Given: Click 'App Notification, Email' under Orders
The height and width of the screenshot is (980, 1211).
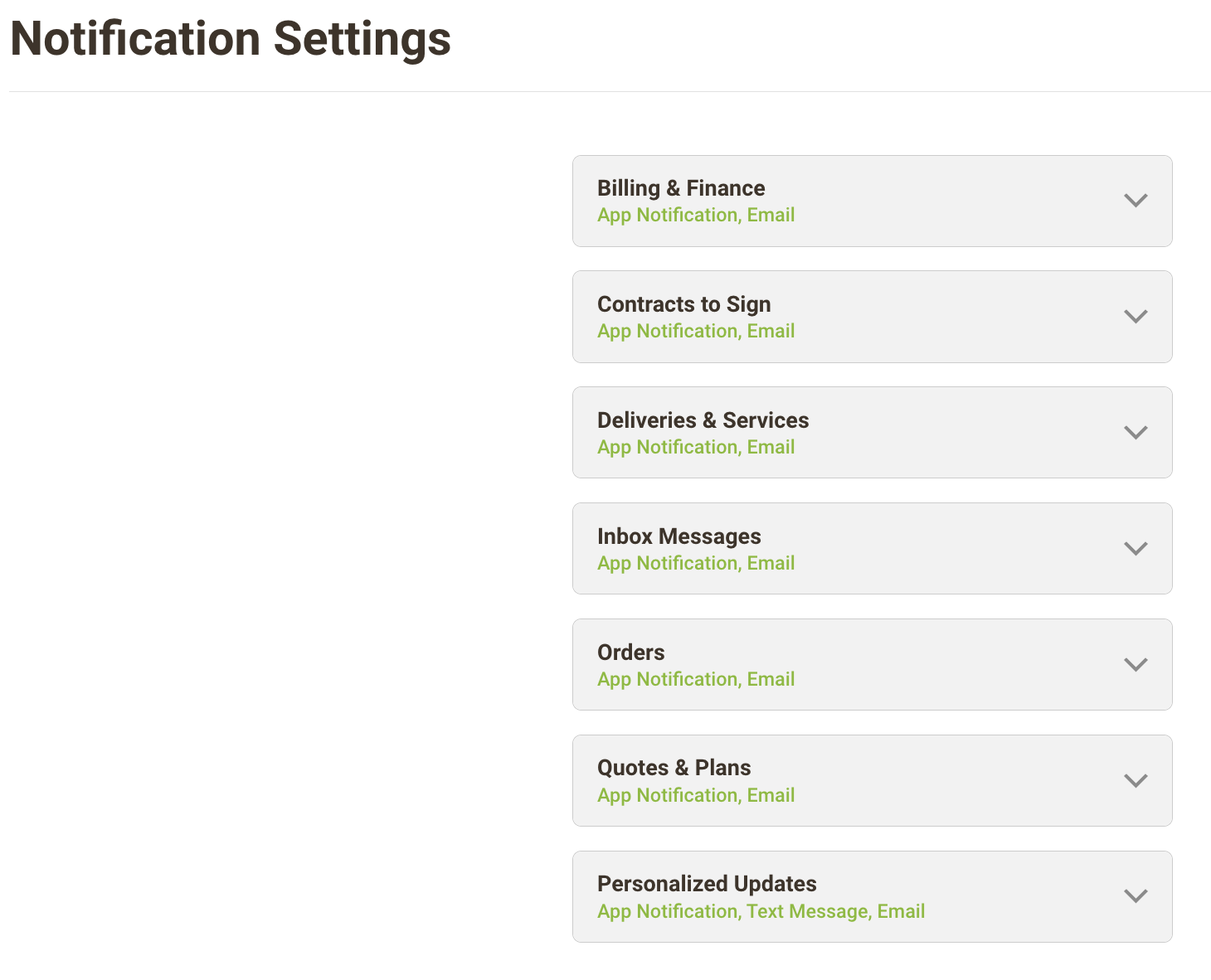Looking at the screenshot, I should click(696, 680).
